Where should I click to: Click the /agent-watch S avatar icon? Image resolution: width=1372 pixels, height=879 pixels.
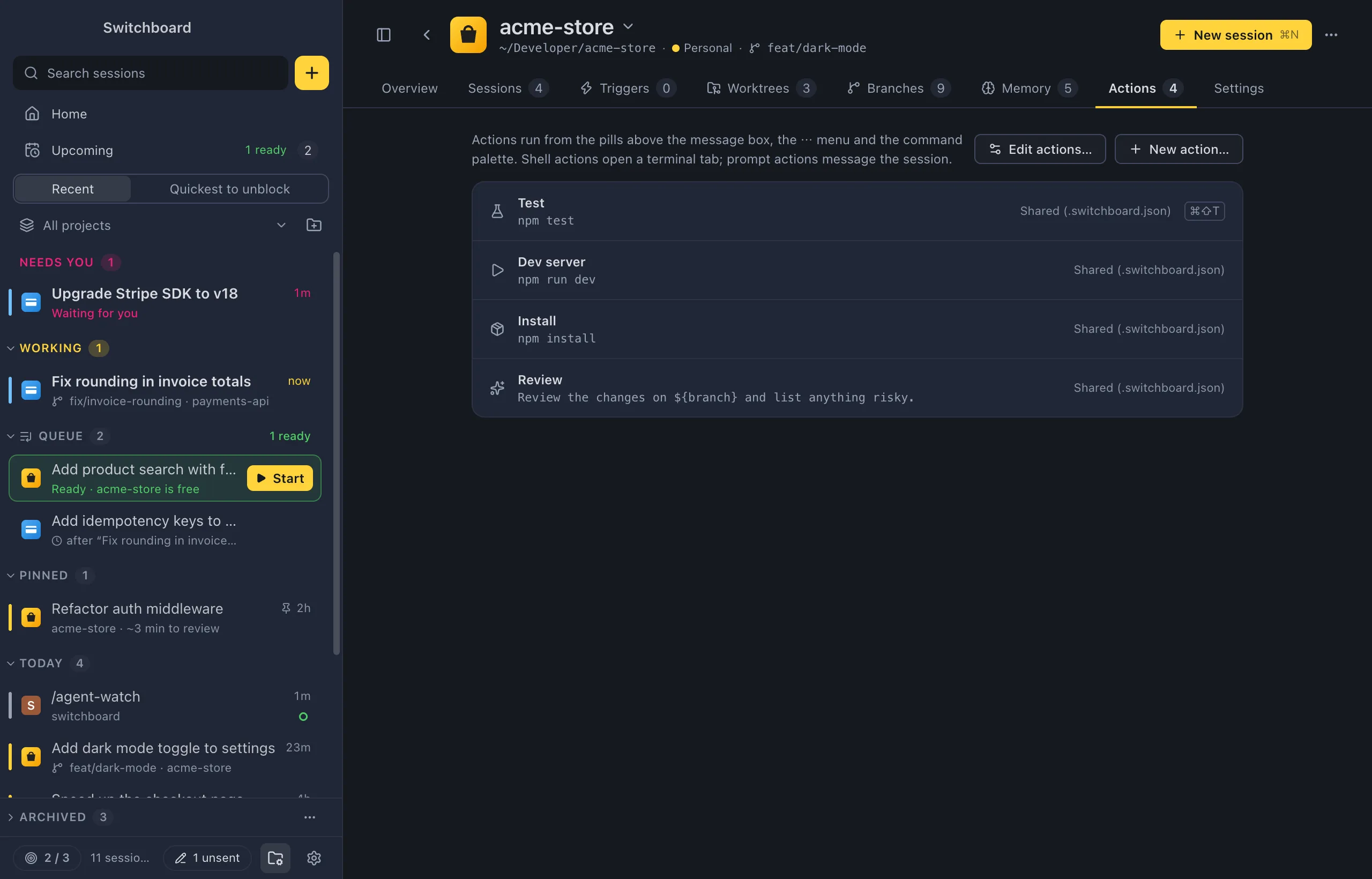(31, 705)
